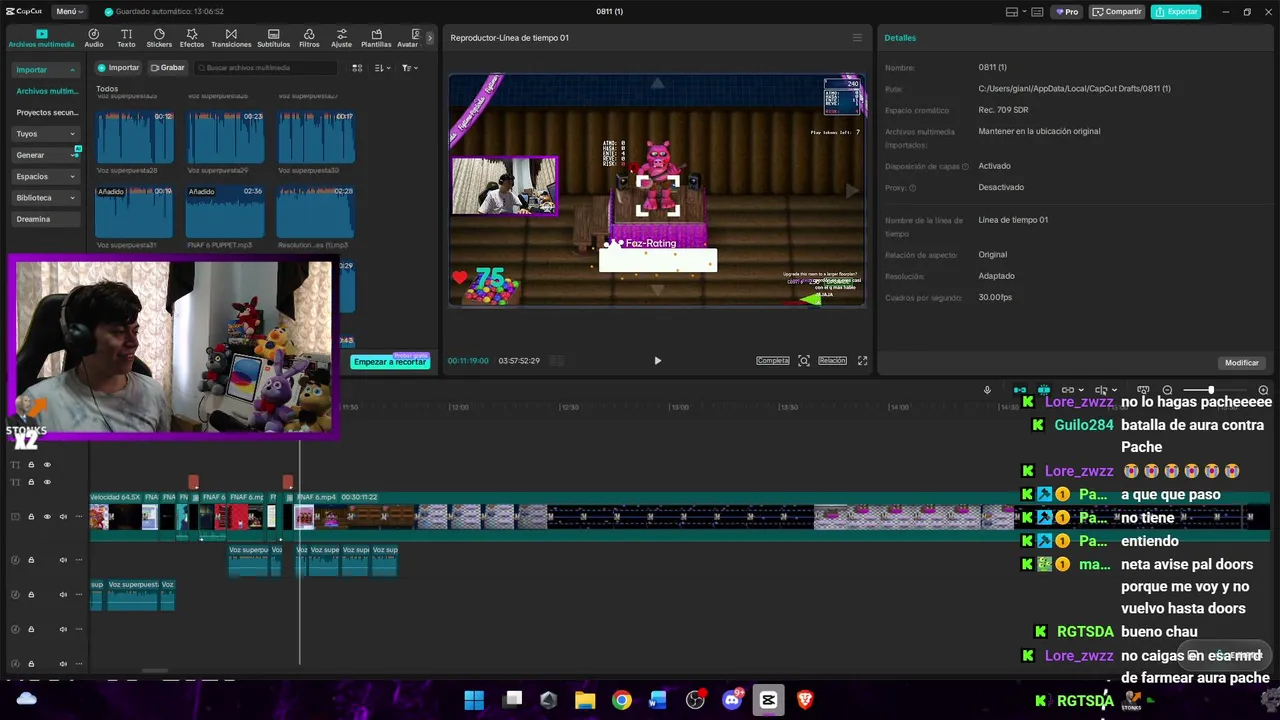The height and width of the screenshot is (720, 1280).
Task: Click the Modificar button in Detalles
Action: [x=1242, y=363]
